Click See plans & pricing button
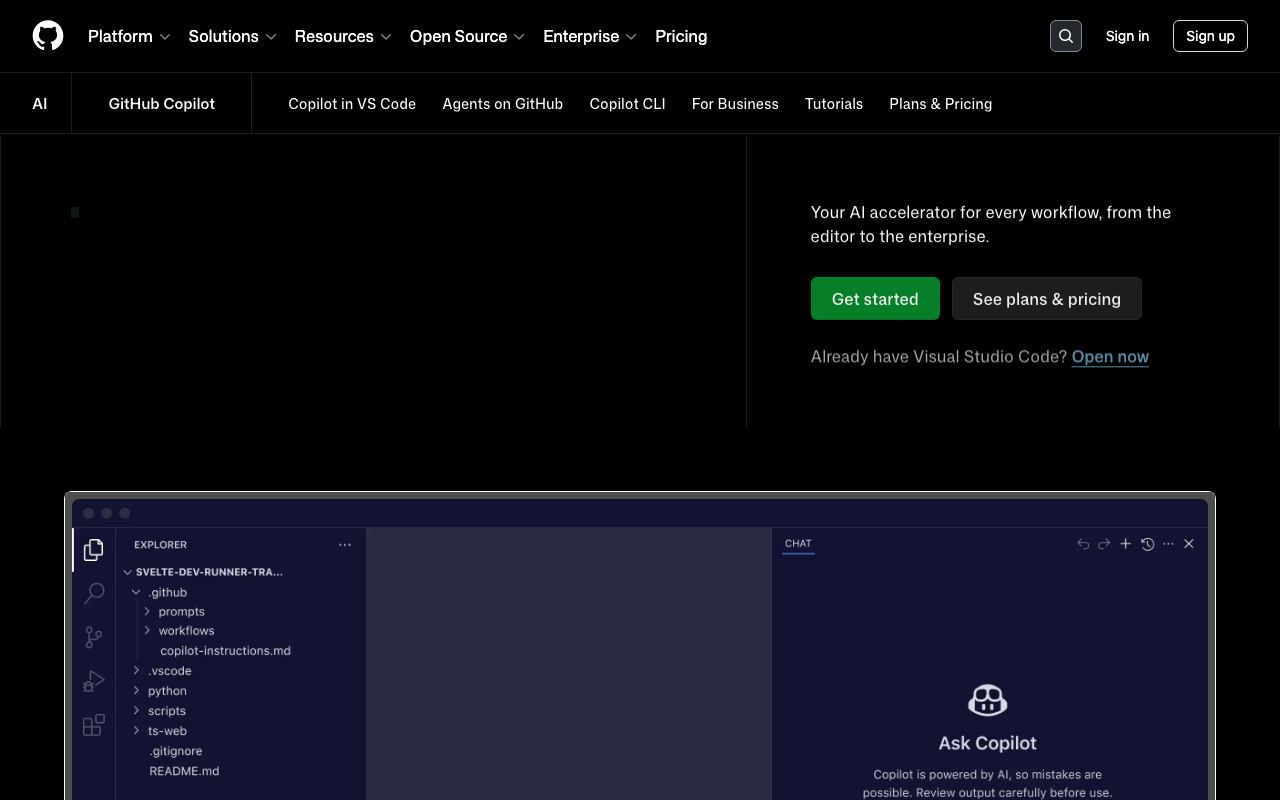This screenshot has height=800, width=1280. tap(1047, 299)
